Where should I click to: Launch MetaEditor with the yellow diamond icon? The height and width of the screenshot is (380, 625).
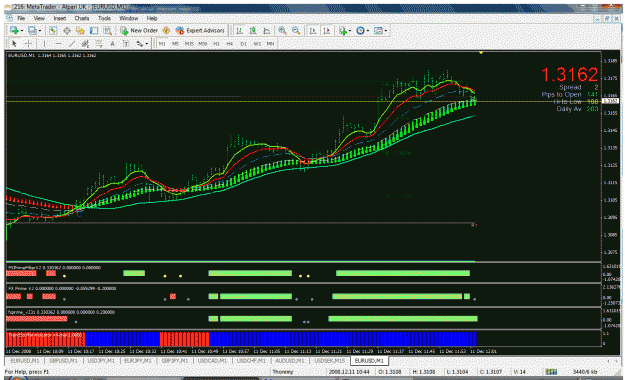166,30
